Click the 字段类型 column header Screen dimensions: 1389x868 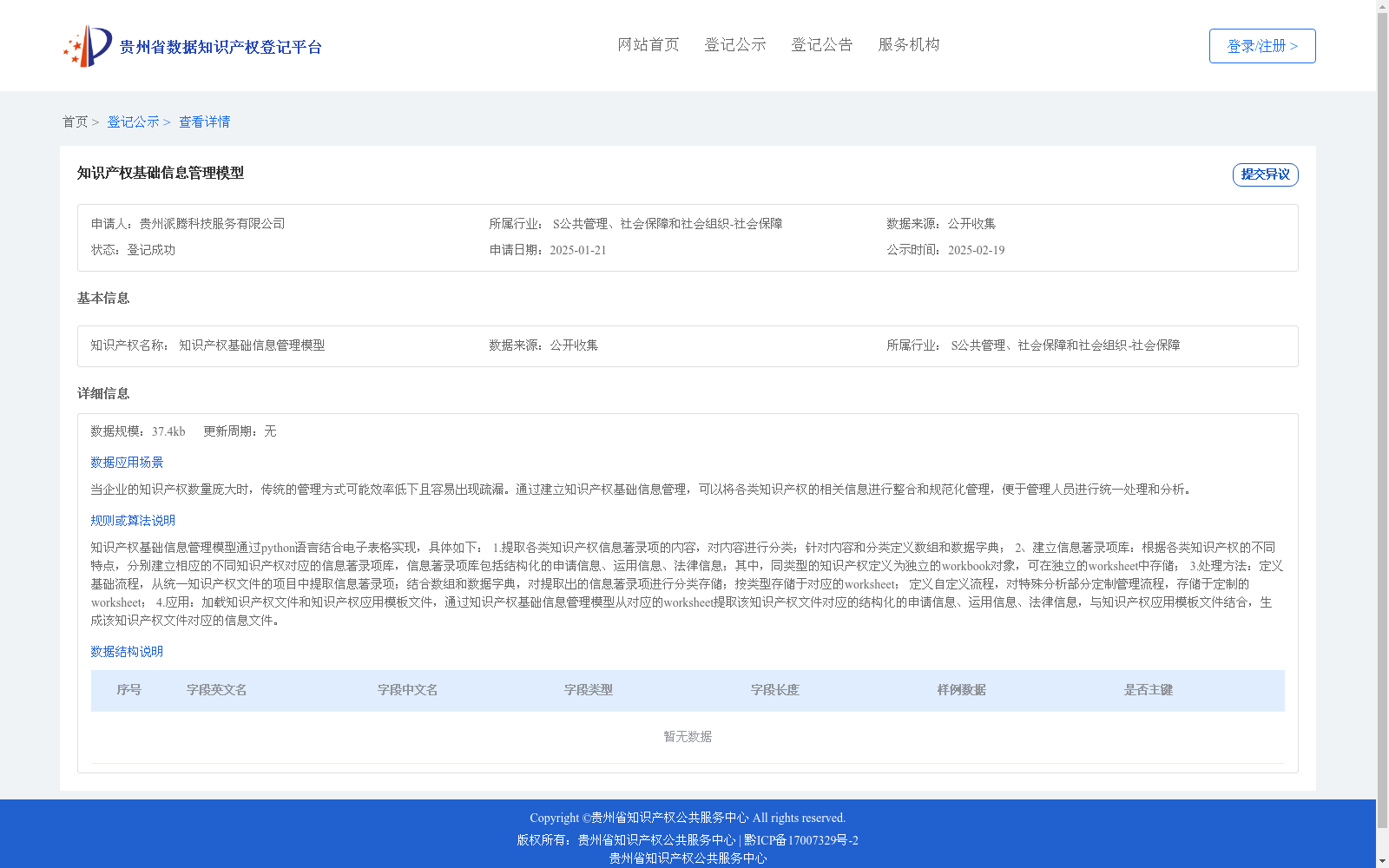tap(589, 690)
